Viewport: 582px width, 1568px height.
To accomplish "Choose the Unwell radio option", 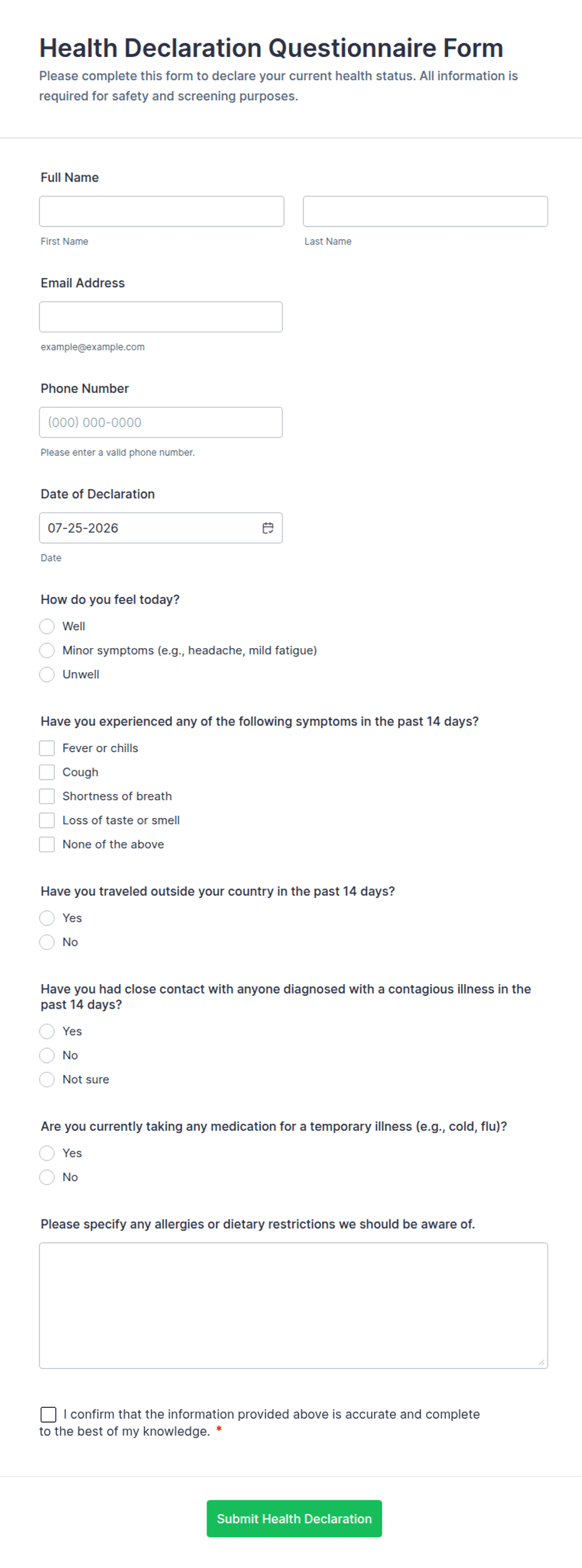I will (x=47, y=675).
